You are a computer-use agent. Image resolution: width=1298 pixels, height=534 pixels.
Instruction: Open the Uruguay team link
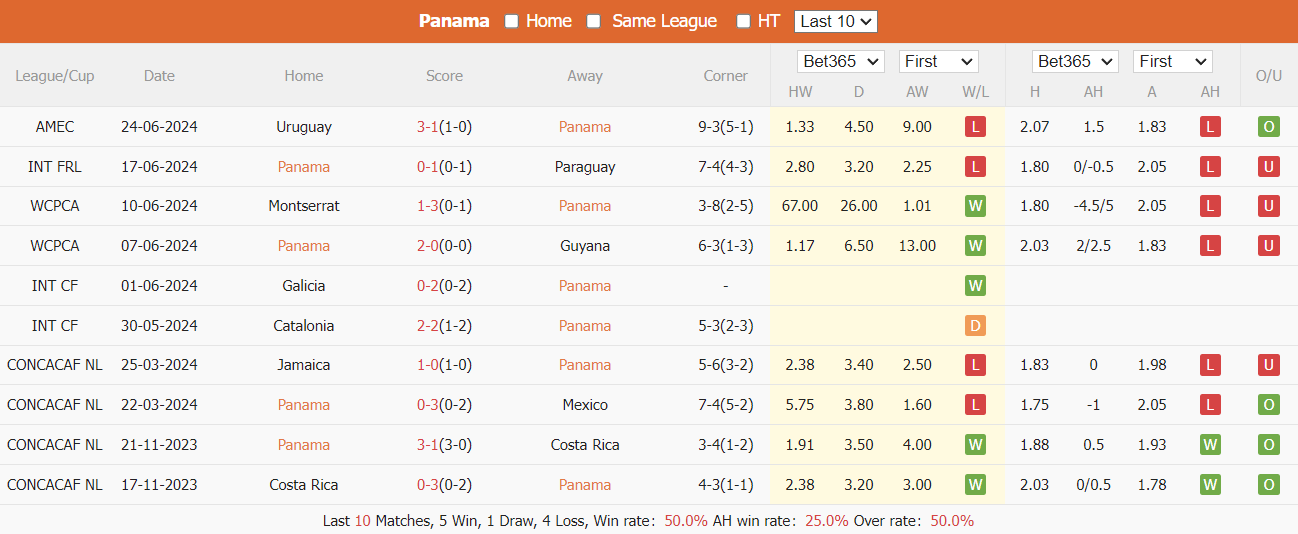tap(304, 127)
